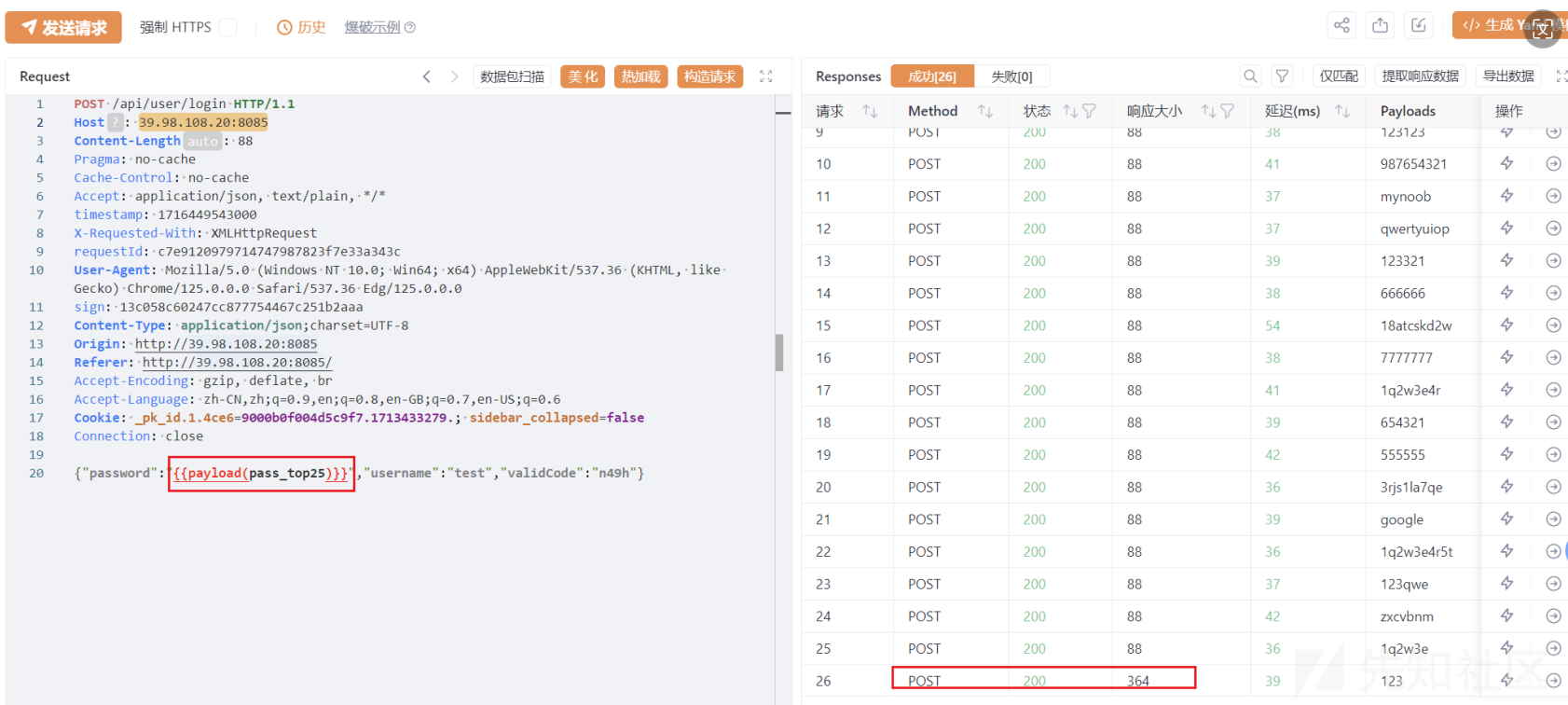This screenshot has height=705, width=1568.
Task: Open 状态 column filter dropdown
Action: pos(1089,111)
